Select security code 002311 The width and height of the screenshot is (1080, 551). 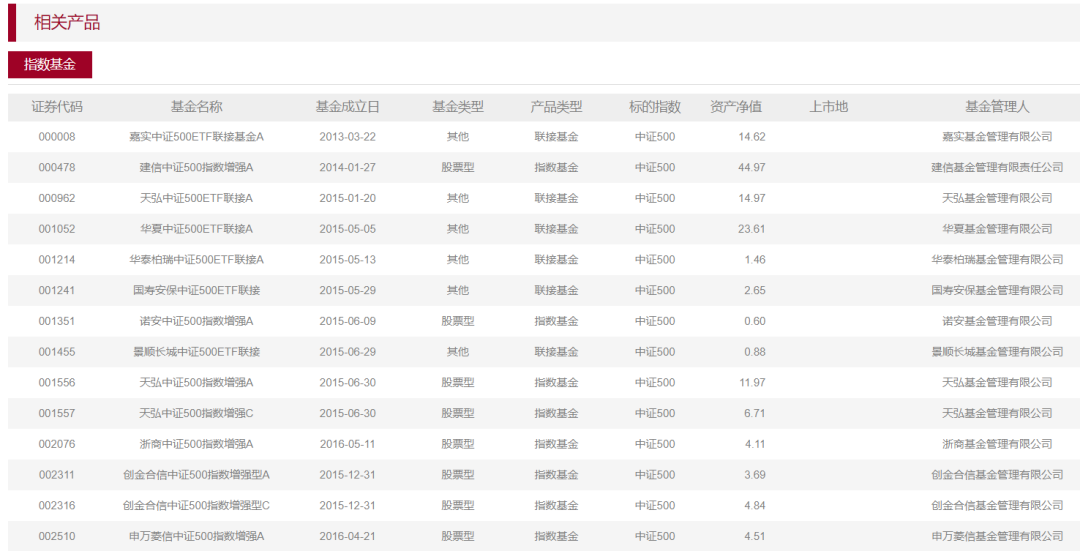pyautogui.click(x=57, y=475)
